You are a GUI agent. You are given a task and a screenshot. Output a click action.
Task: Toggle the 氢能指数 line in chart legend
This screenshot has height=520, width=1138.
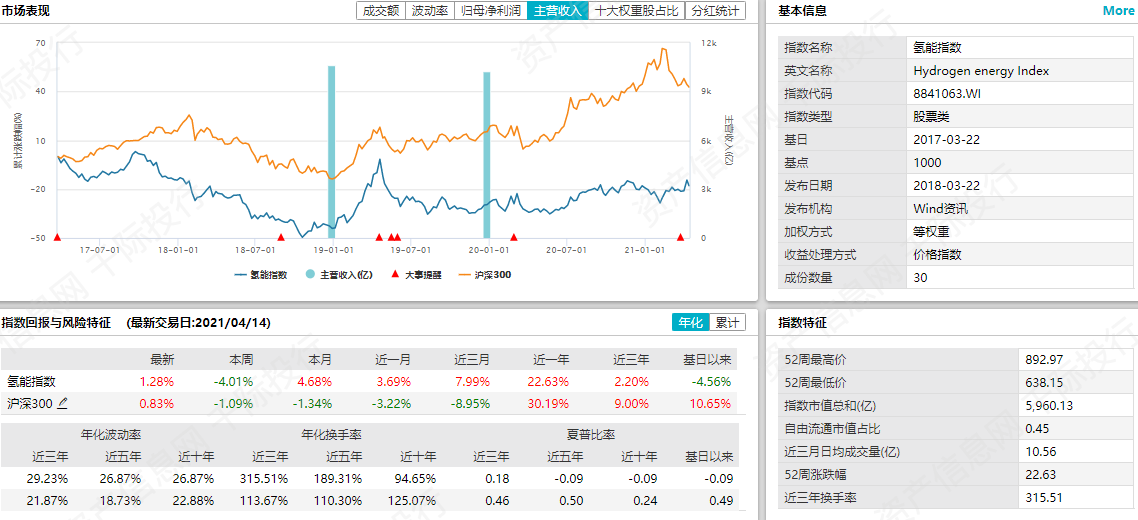coord(261,274)
